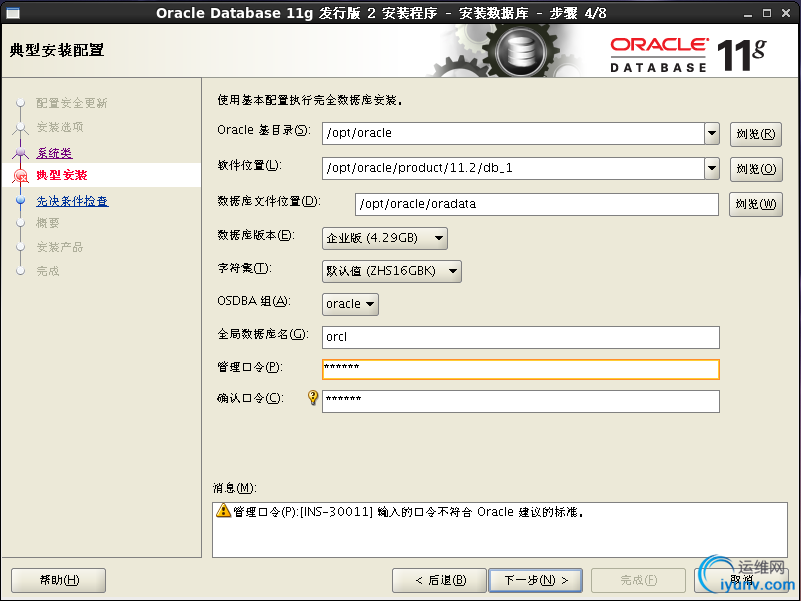Expand the Oracle 基目录 dropdown arrow
Image resolution: width=801 pixels, height=601 pixels.
712,133
